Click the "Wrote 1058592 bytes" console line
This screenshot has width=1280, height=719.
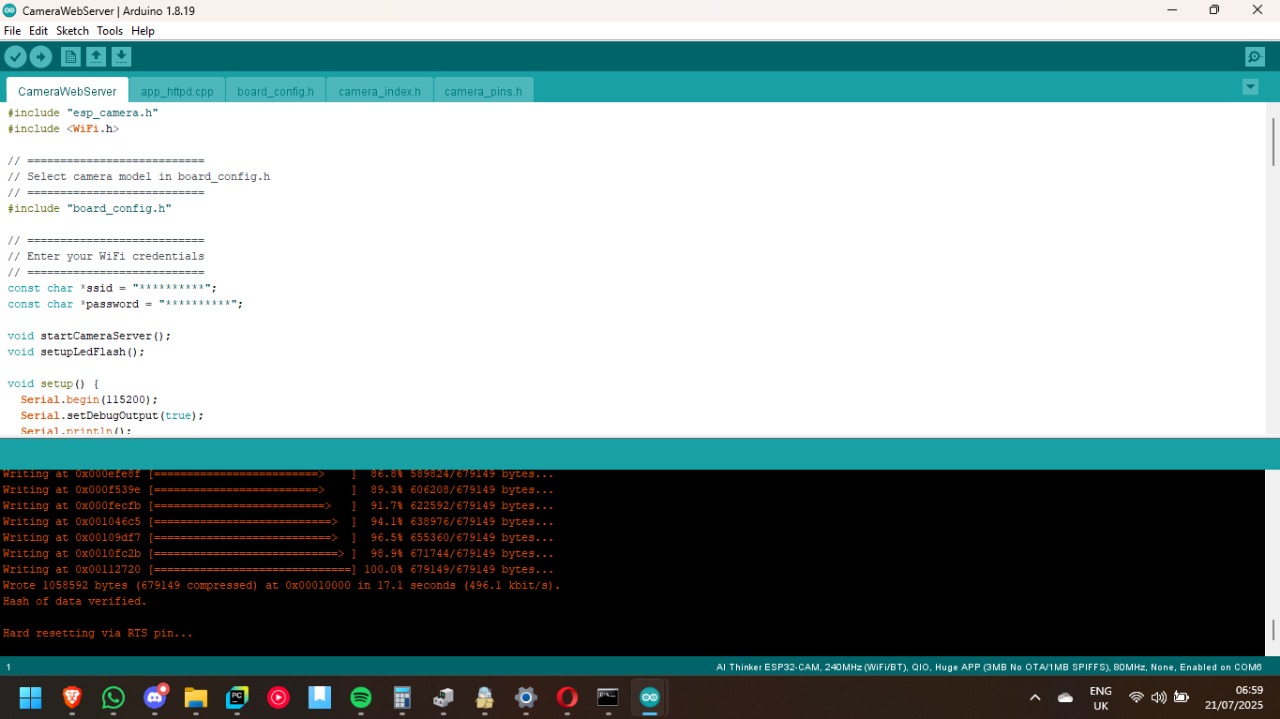pos(281,586)
